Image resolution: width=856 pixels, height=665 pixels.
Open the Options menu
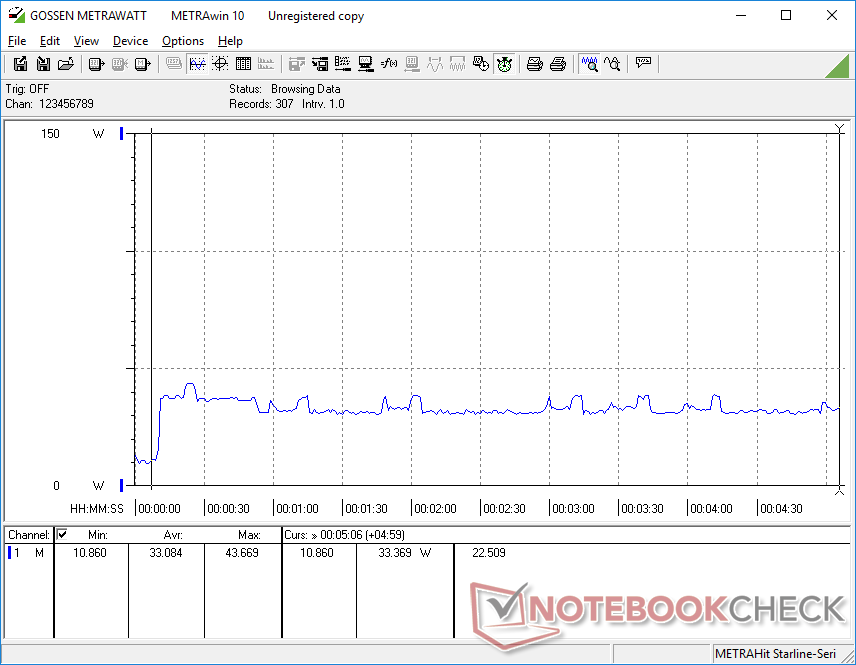[x=183, y=41]
